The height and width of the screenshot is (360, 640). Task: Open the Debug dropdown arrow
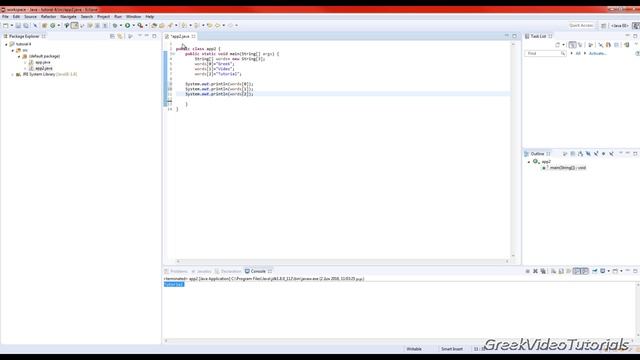tap(120, 25)
